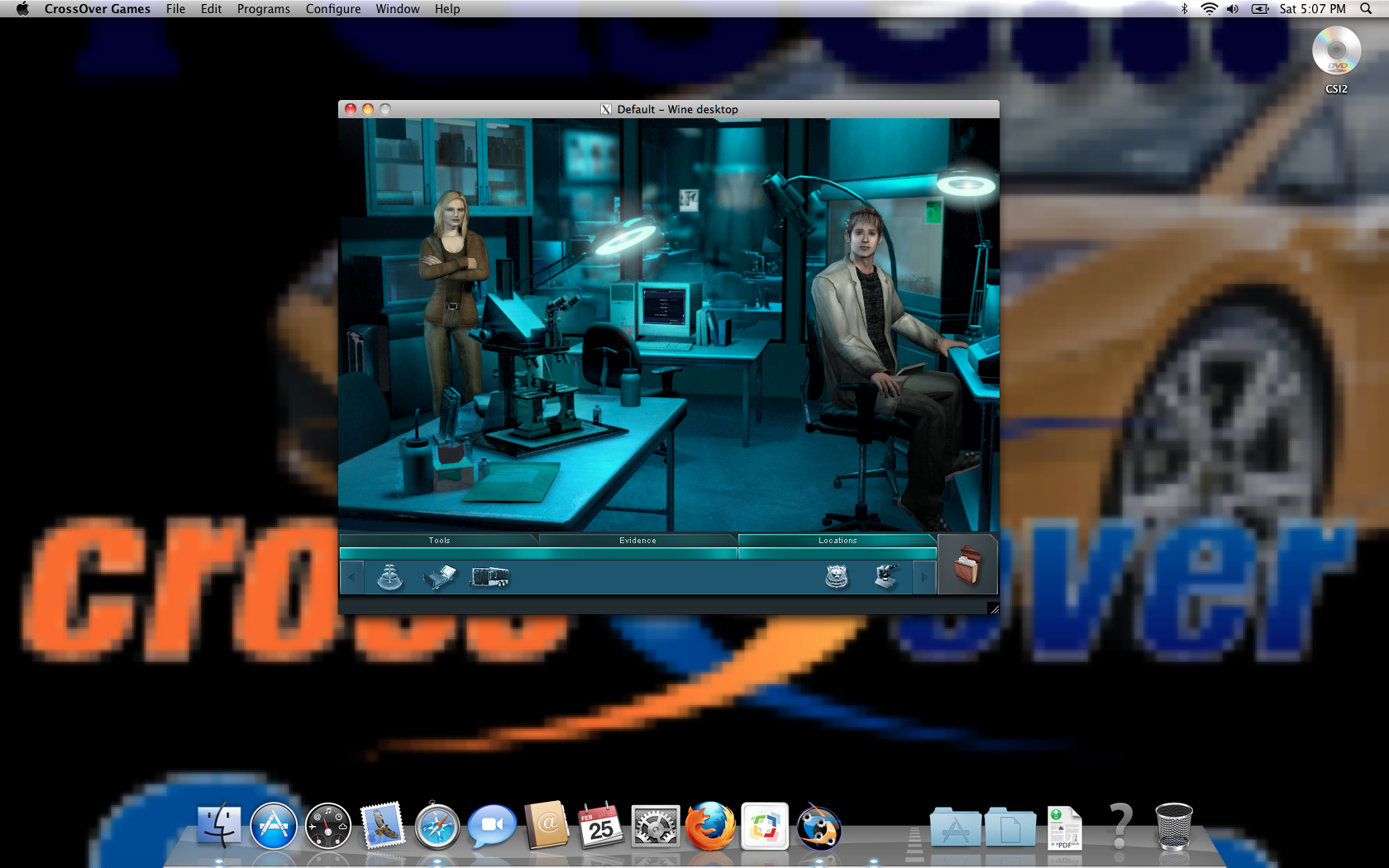This screenshot has height=868, width=1389.
Task: Click the Wi-Fi status icon
Action: 1209,9
